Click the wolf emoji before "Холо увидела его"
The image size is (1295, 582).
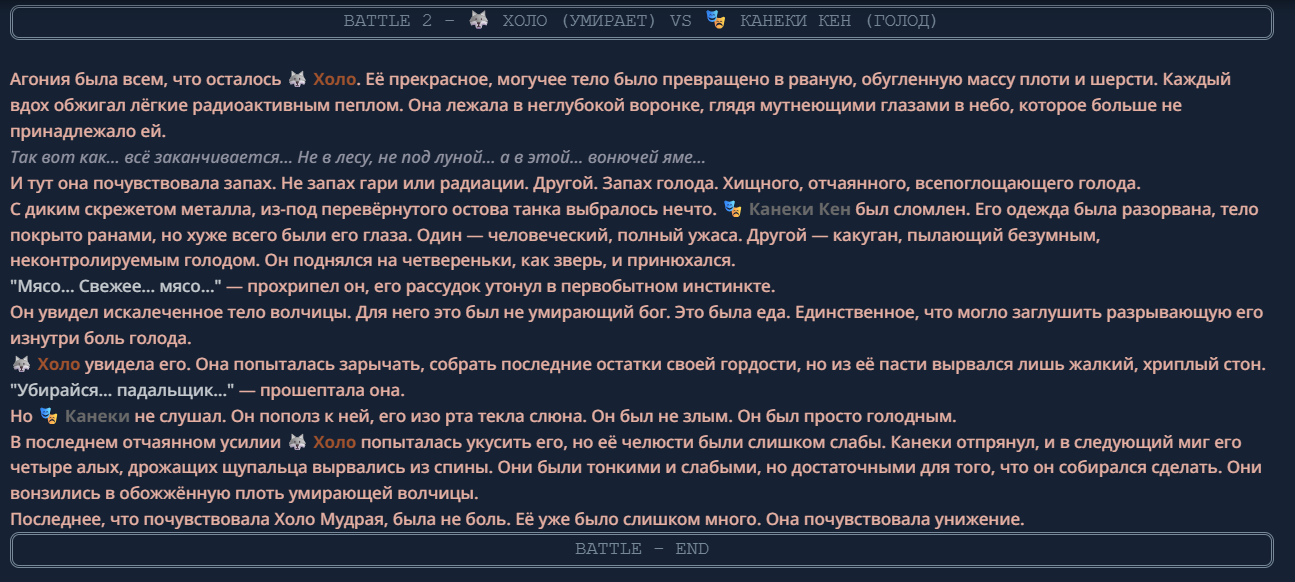coord(21,364)
